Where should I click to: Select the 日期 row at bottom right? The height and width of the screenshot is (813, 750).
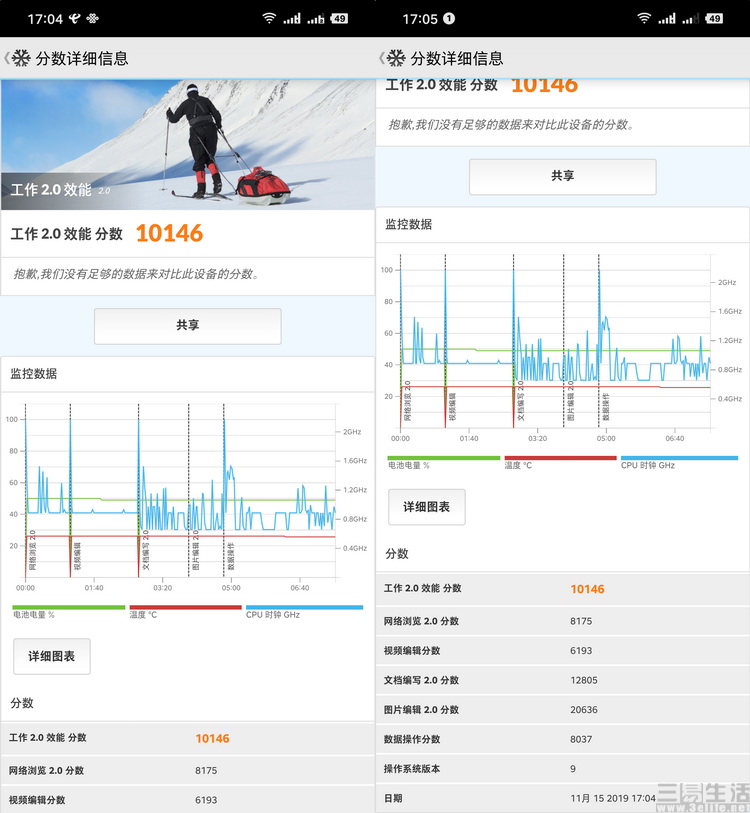563,798
